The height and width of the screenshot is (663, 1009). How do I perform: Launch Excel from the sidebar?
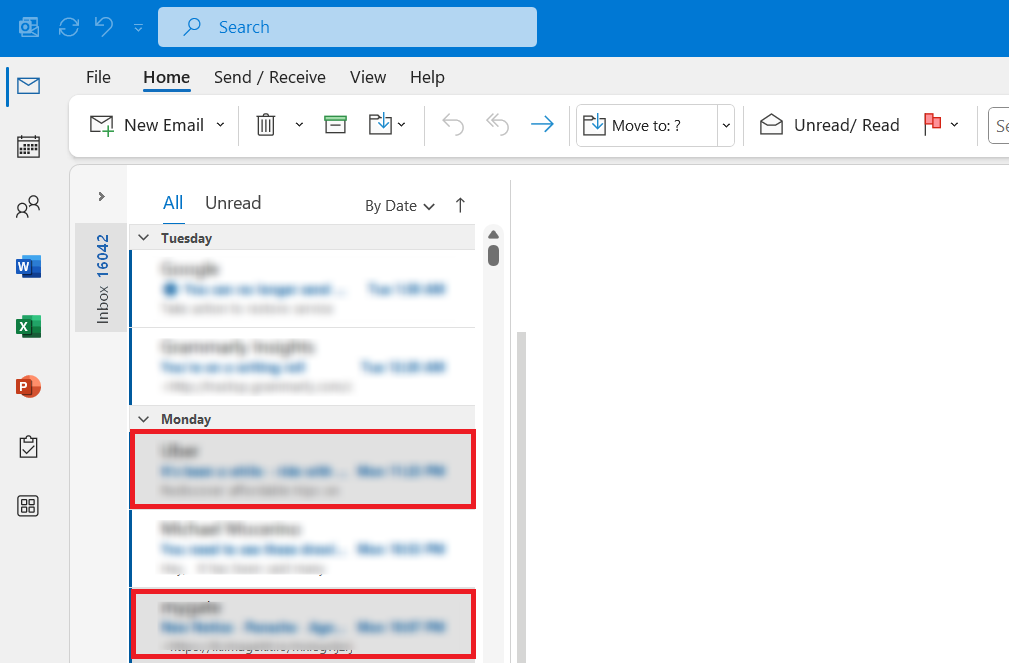tap(28, 326)
